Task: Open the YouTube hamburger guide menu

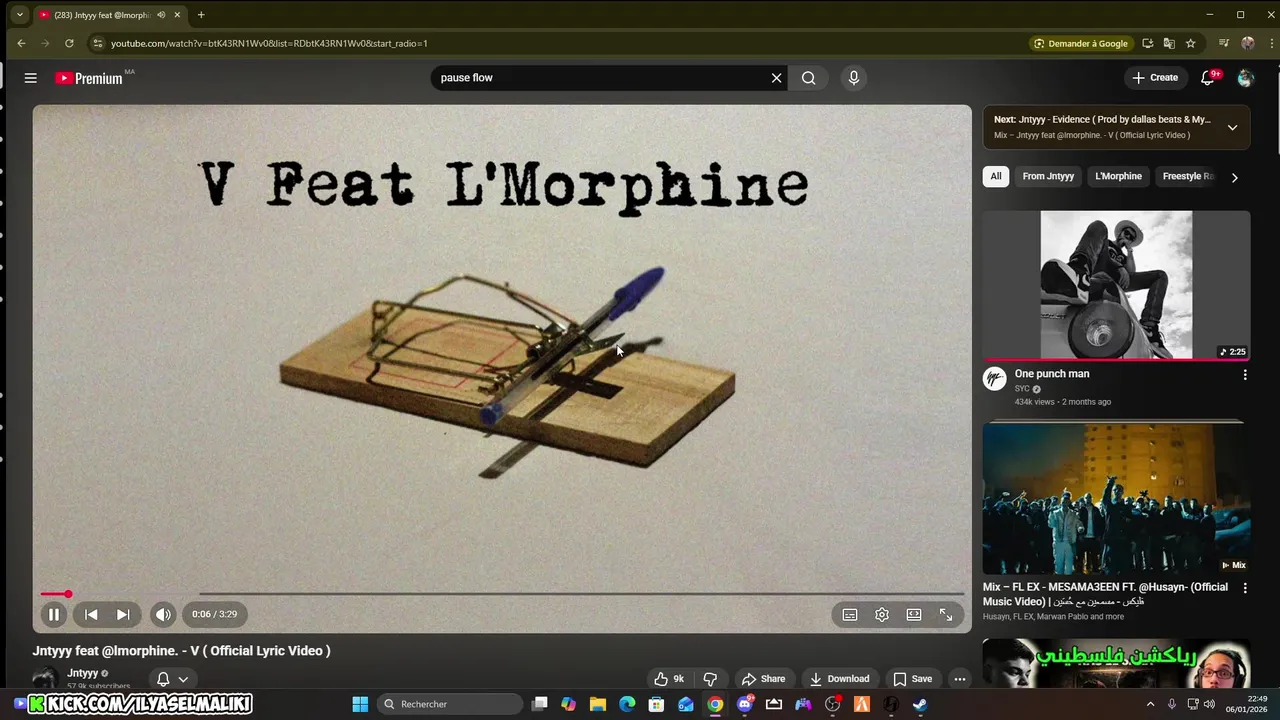Action: [x=30, y=78]
